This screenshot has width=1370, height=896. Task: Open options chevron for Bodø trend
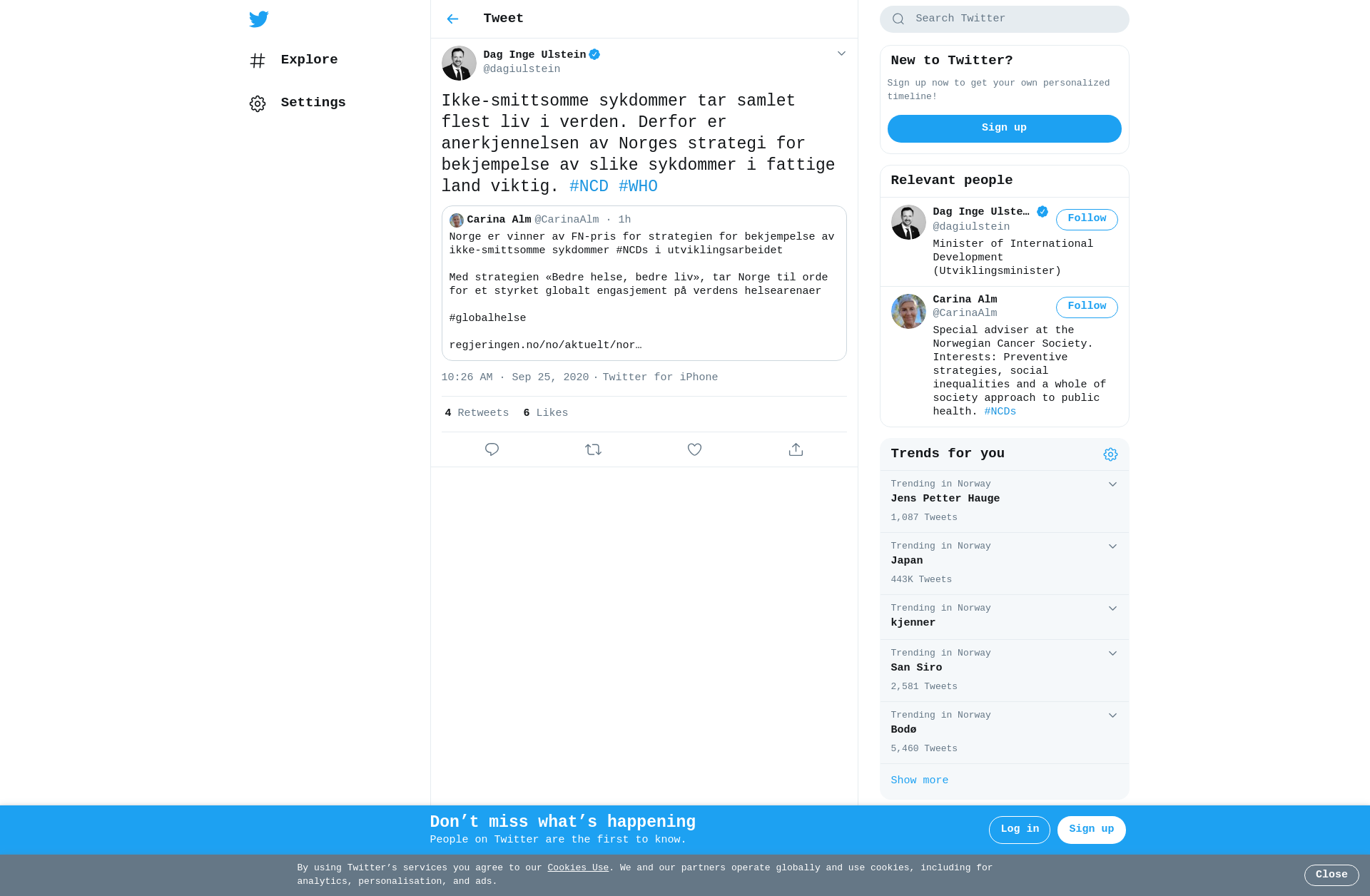(x=1112, y=716)
